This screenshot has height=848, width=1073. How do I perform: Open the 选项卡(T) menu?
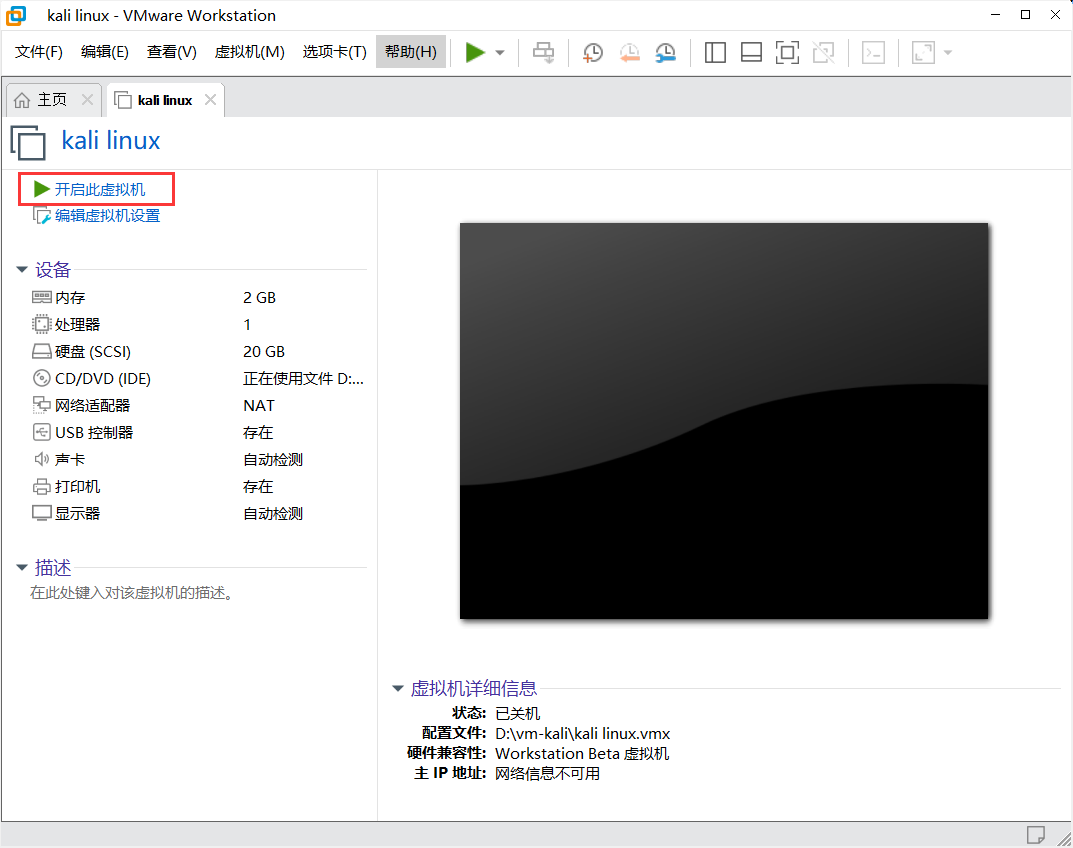coord(335,52)
